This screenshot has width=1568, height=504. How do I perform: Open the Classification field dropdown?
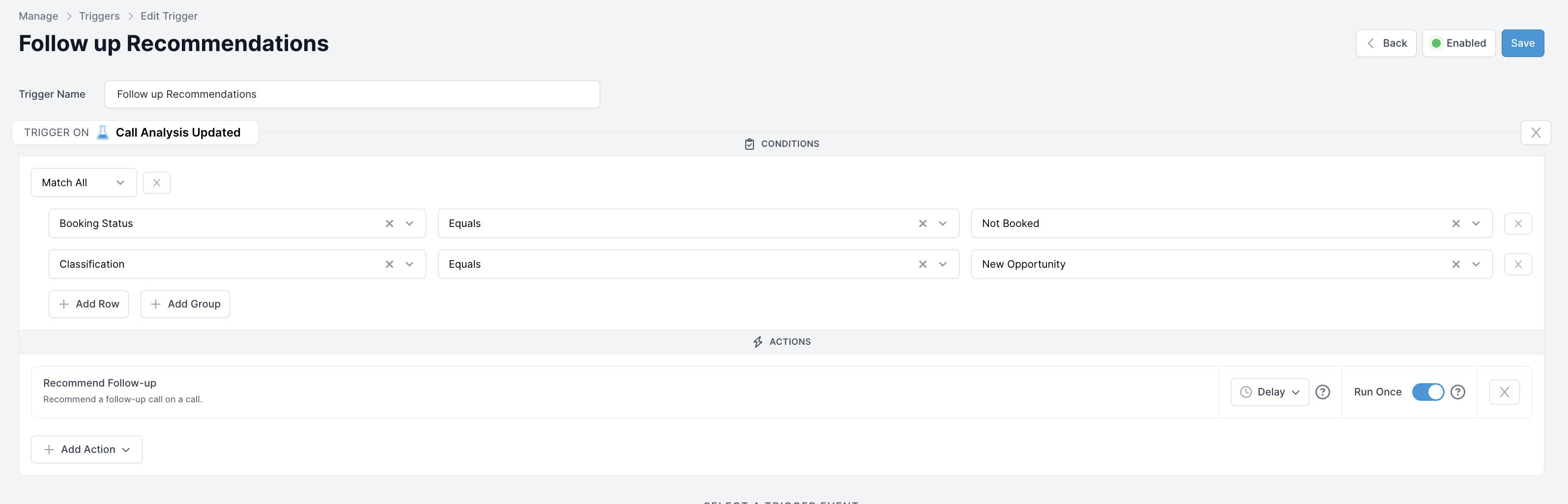409,264
